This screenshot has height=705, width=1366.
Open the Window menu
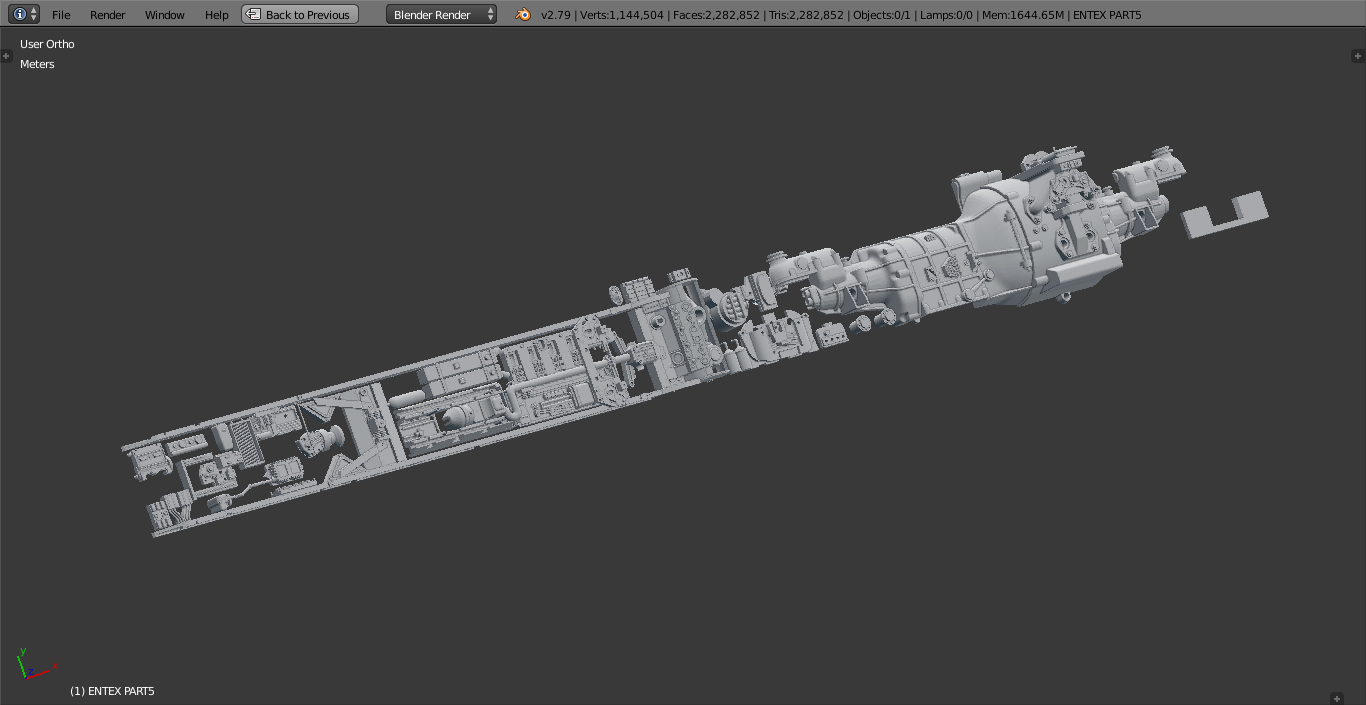[x=165, y=15]
